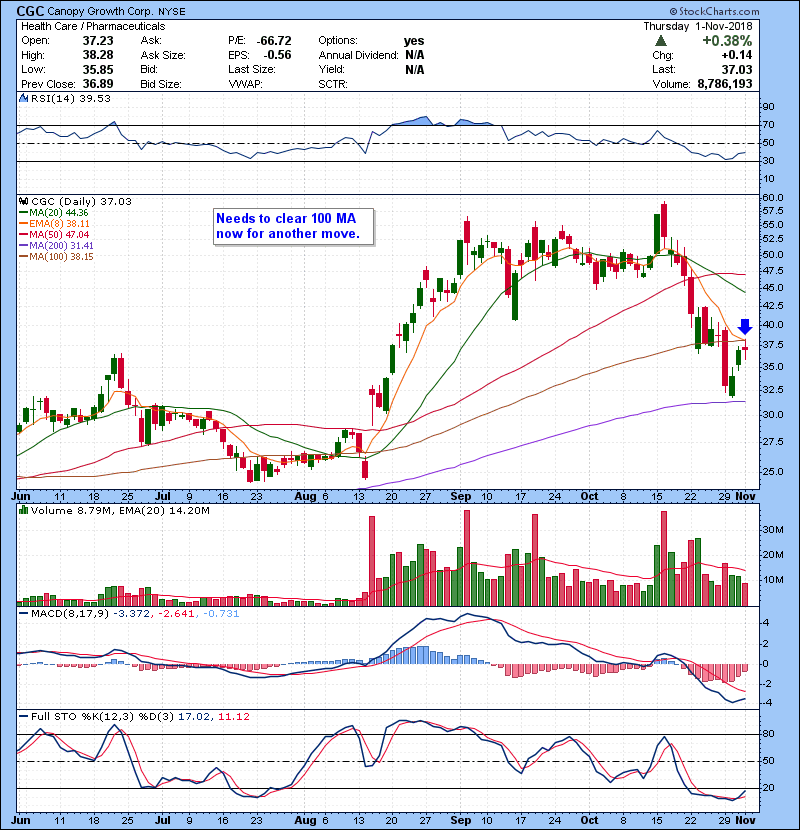Click the Options value yes

click(414, 41)
